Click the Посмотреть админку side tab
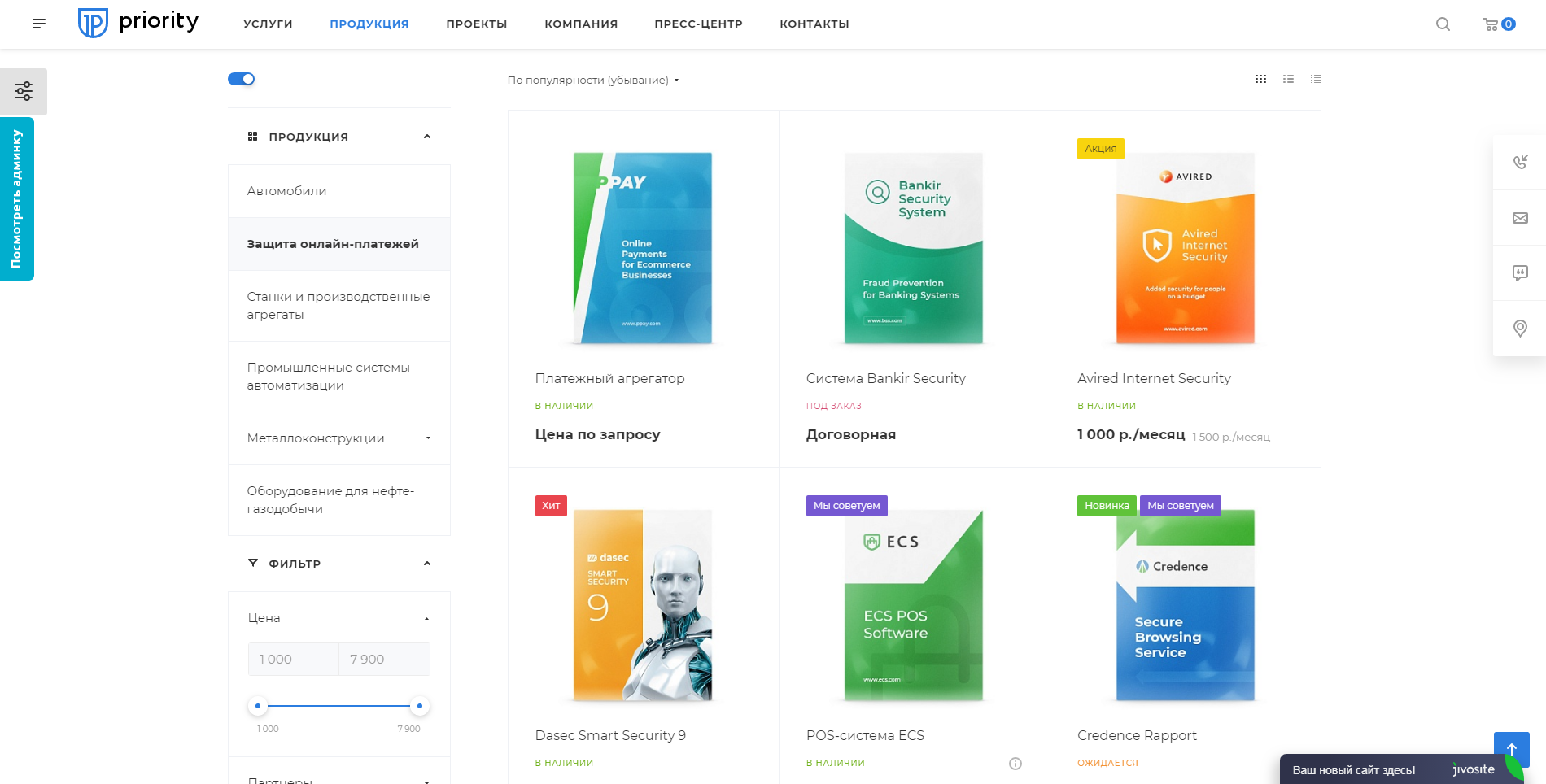Screen dimensions: 1546x784 pos(16,199)
